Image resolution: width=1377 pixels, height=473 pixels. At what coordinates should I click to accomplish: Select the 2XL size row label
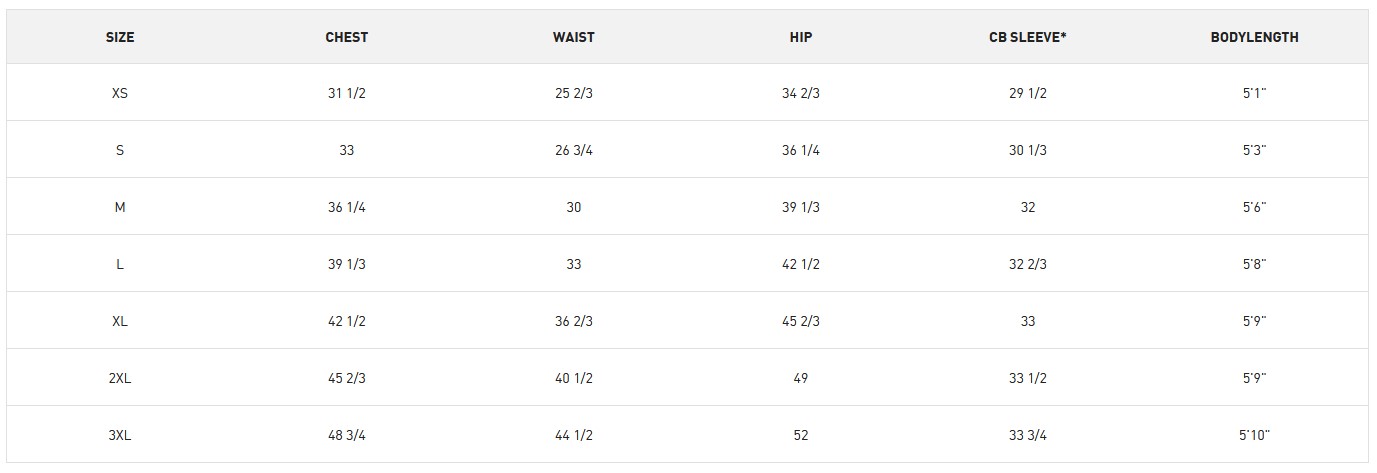coord(120,378)
